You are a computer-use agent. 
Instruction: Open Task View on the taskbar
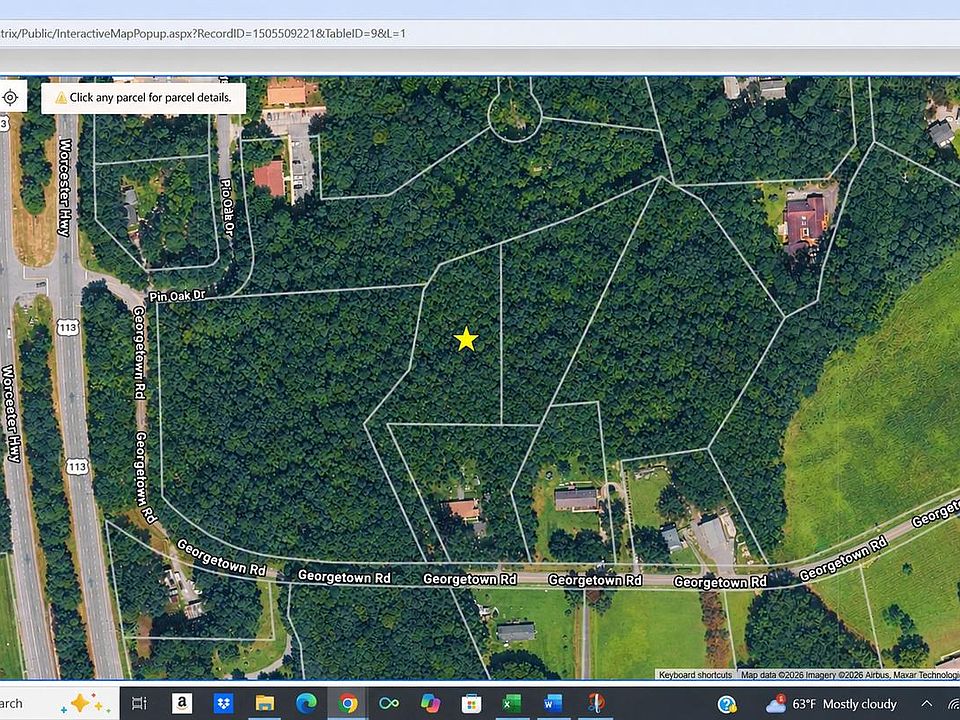click(140, 703)
